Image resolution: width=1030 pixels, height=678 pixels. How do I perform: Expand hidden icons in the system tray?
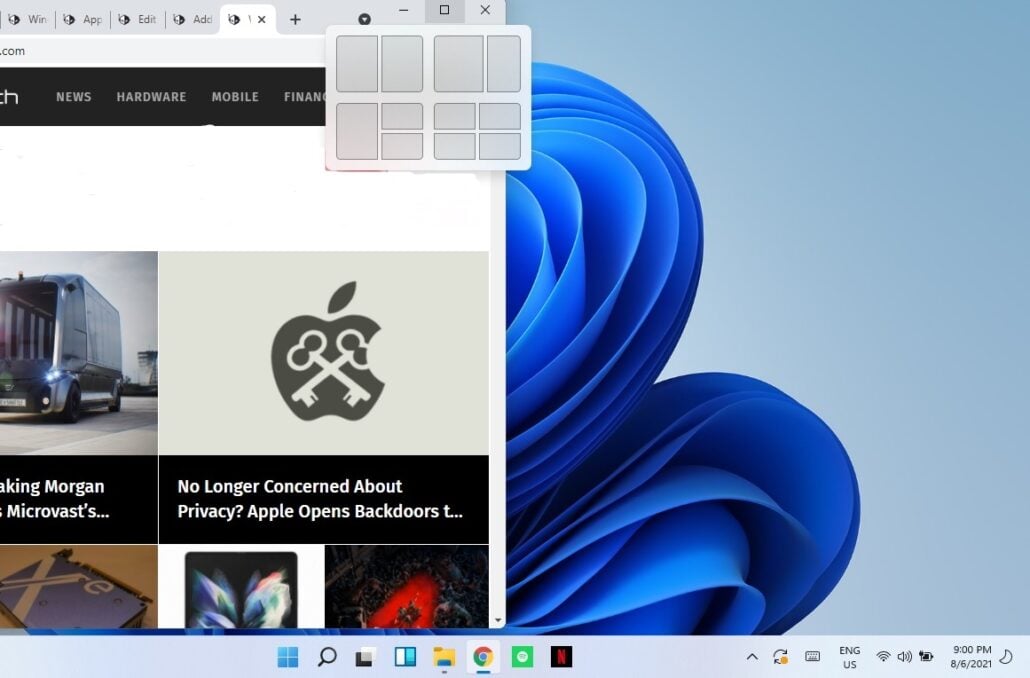[x=752, y=657]
